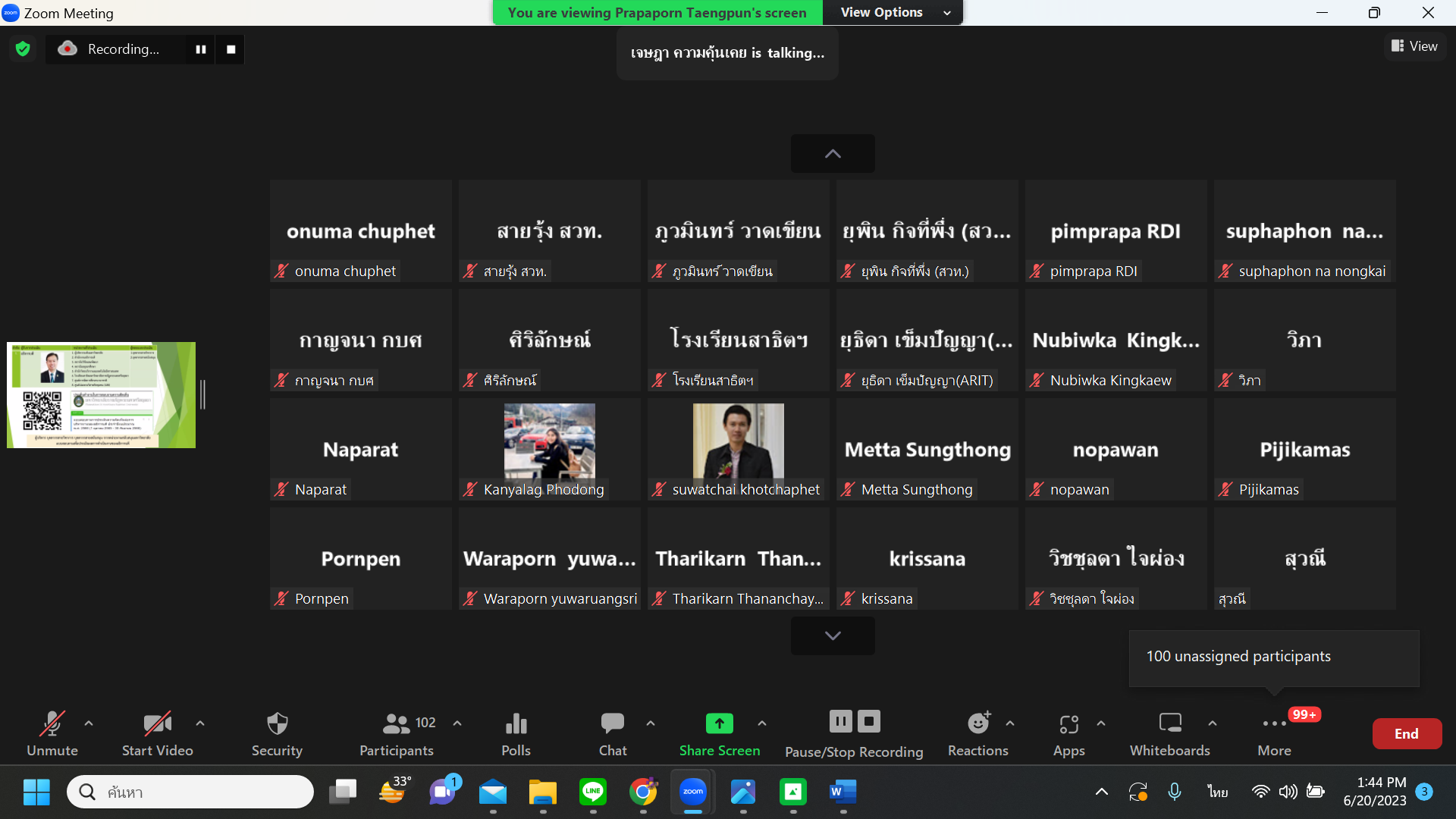Viewport: 1456px width, 819px height.
Task: Expand audio options arrow next to Unmute
Action: pyautogui.click(x=89, y=723)
